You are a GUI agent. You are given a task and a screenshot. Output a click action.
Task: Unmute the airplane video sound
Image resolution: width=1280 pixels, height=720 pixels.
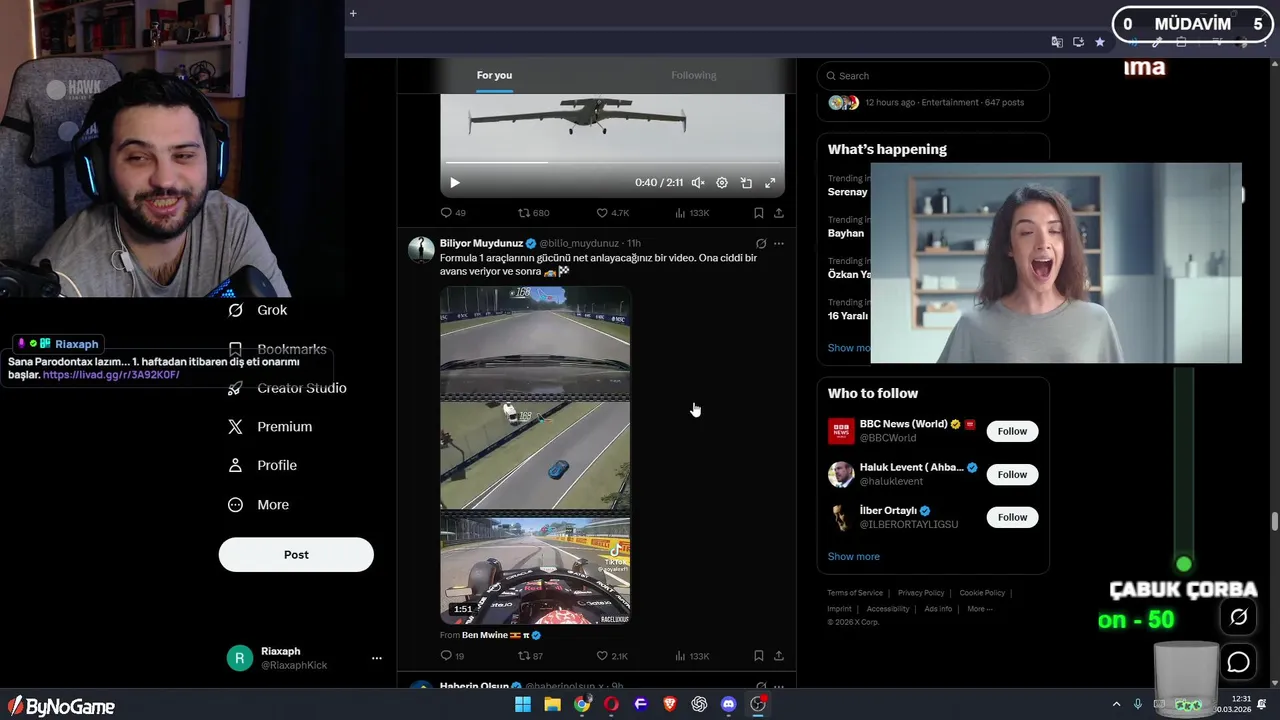[x=698, y=183]
